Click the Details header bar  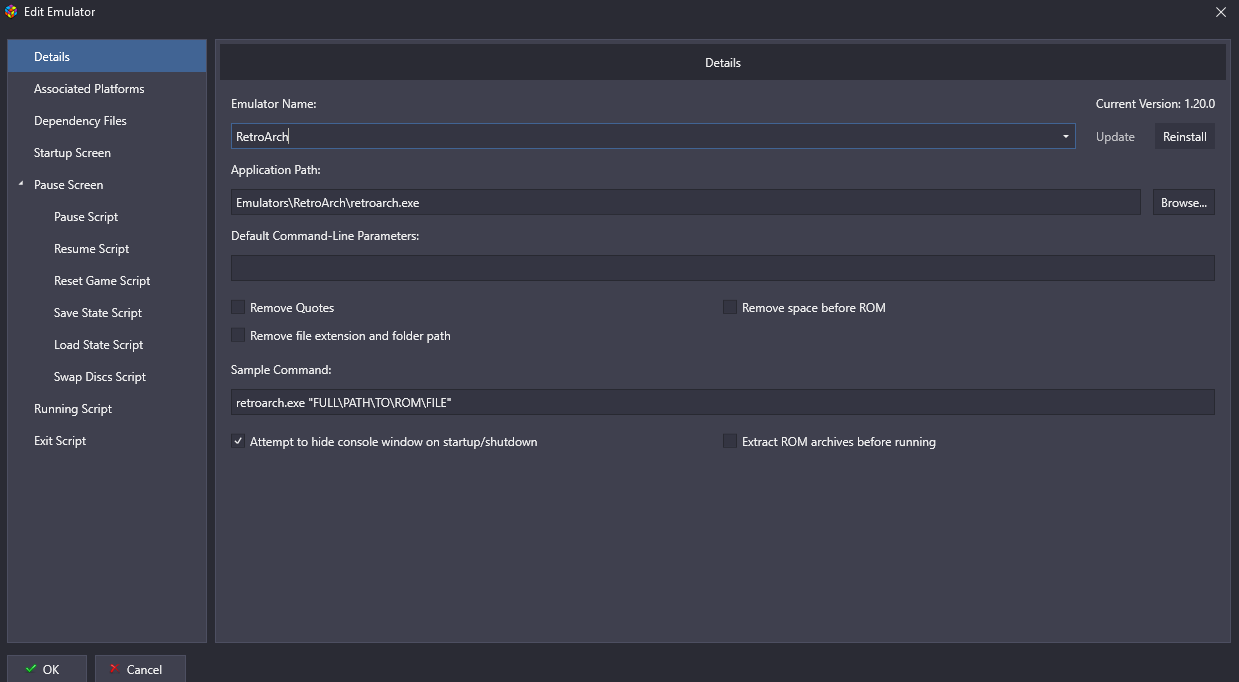tap(723, 62)
